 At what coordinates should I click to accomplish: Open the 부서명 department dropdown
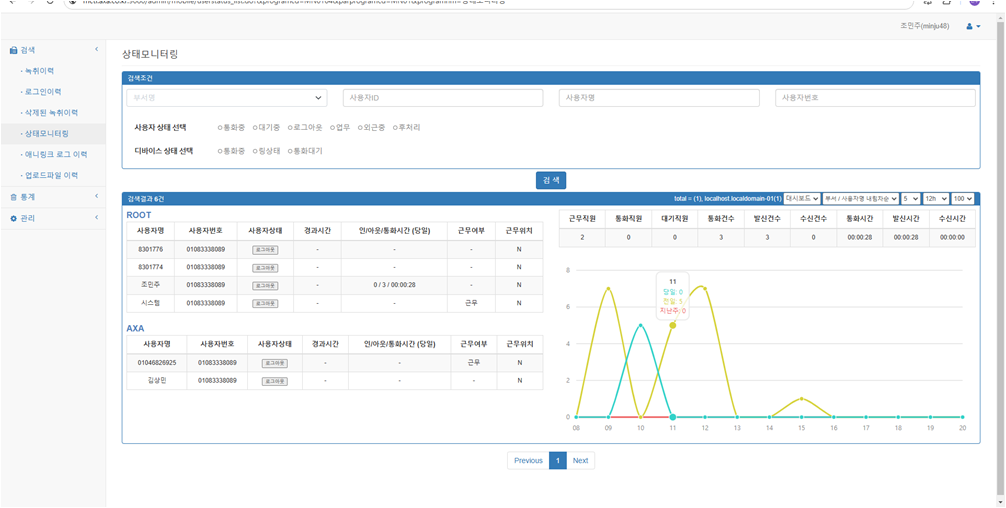226,98
